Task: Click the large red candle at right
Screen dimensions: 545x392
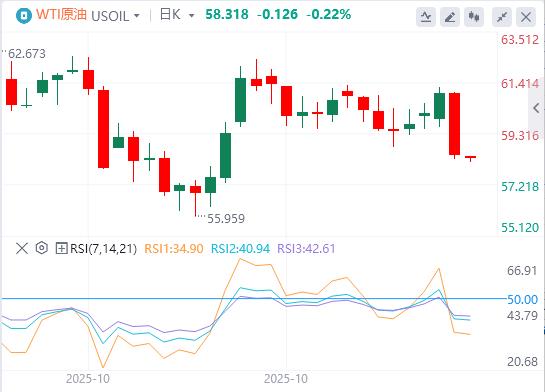Action: coord(455,125)
